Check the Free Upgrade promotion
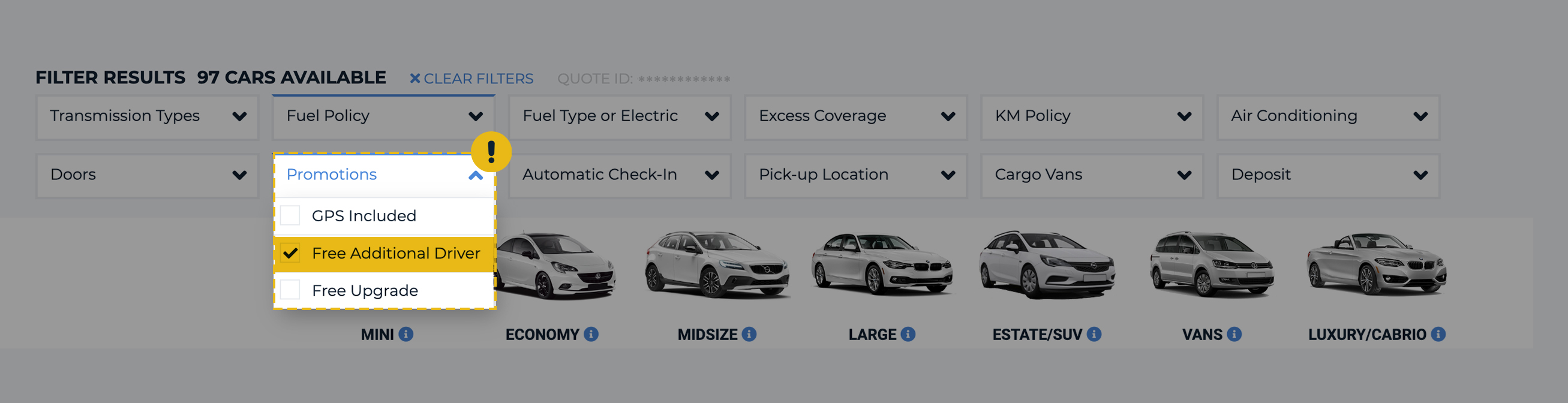 (291, 290)
